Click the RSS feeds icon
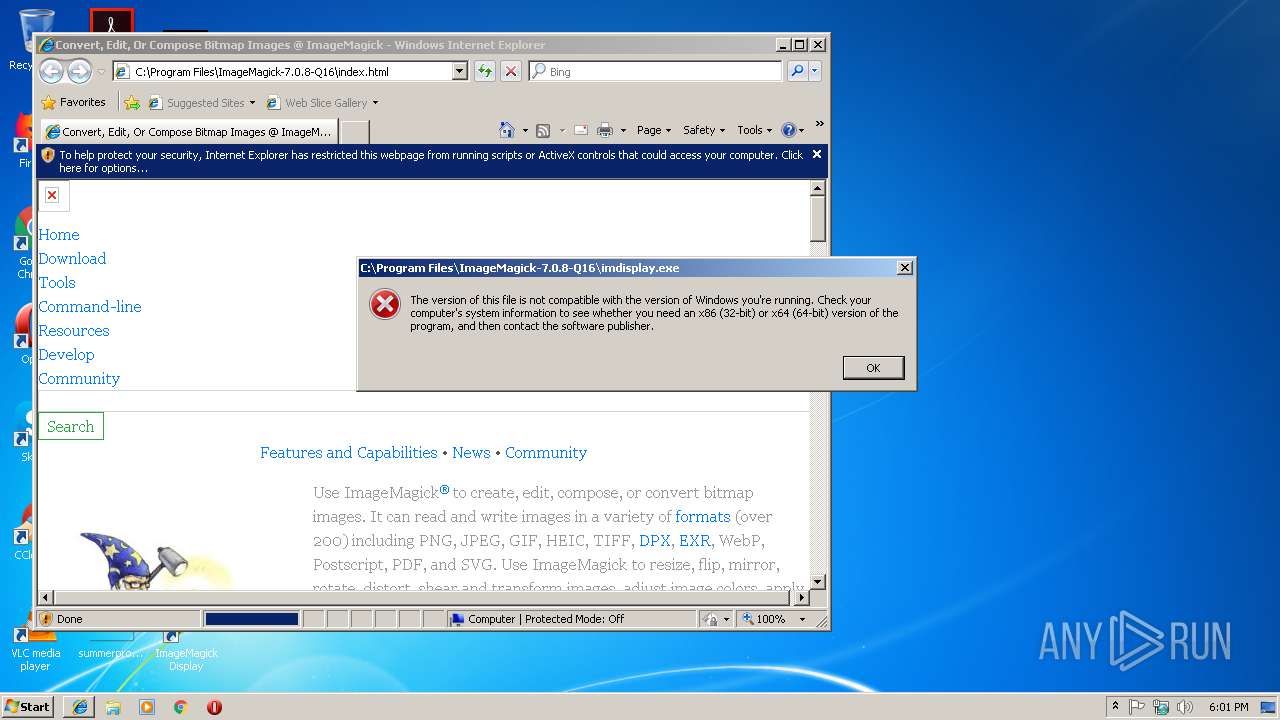1280x720 pixels. point(543,130)
